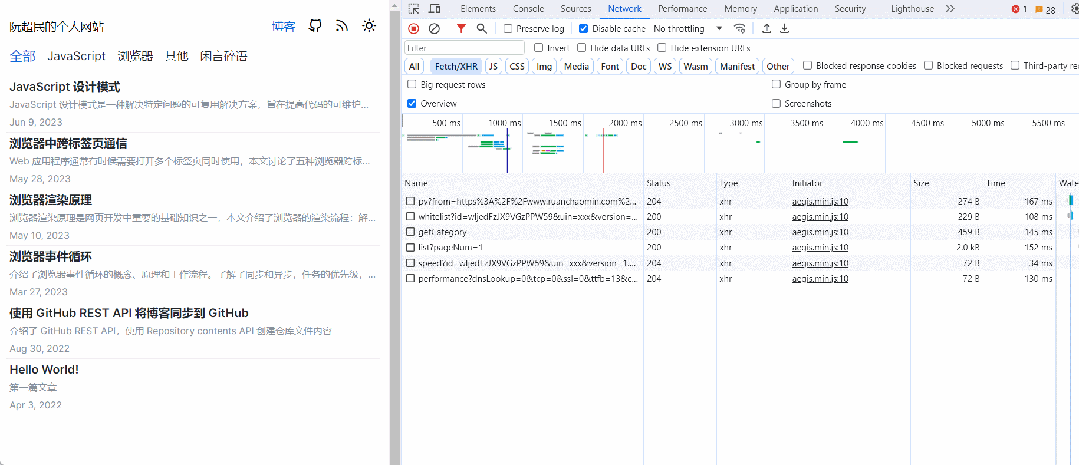Open the GitHub icon on the website
Image resolution: width=1079 pixels, height=465 pixels.
(314, 26)
